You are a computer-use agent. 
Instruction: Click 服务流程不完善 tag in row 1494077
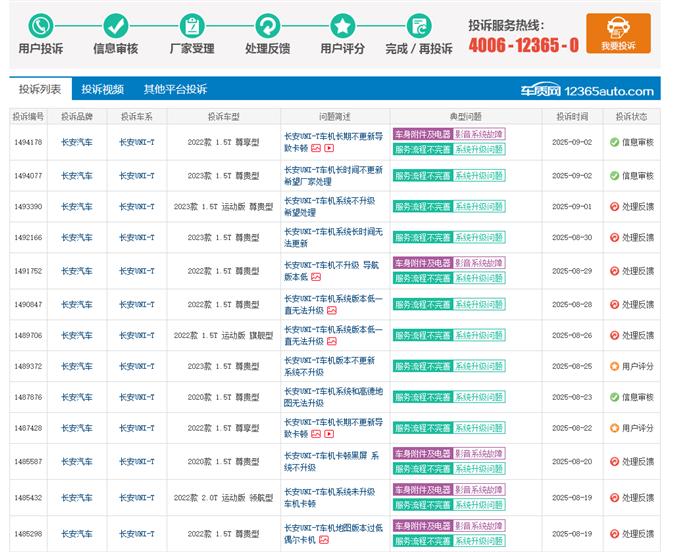423,176
